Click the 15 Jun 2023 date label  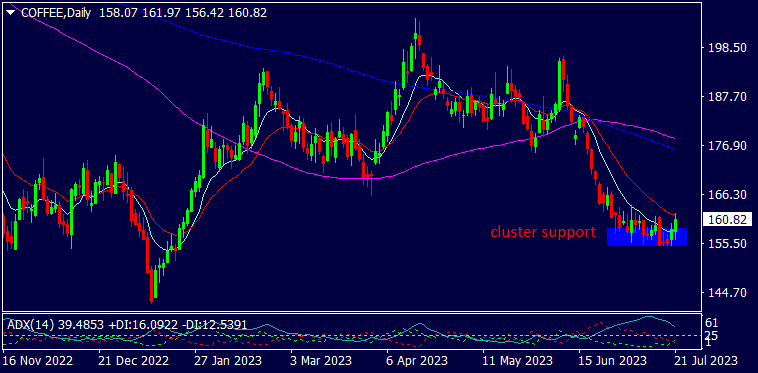pyautogui.click(x=613, y=361)
